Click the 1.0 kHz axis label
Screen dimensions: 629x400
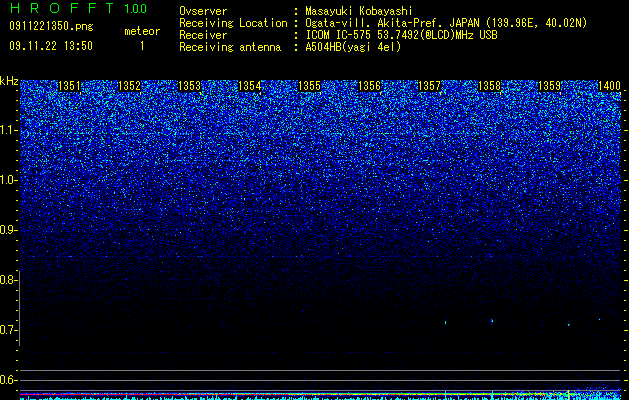[8, 180]
